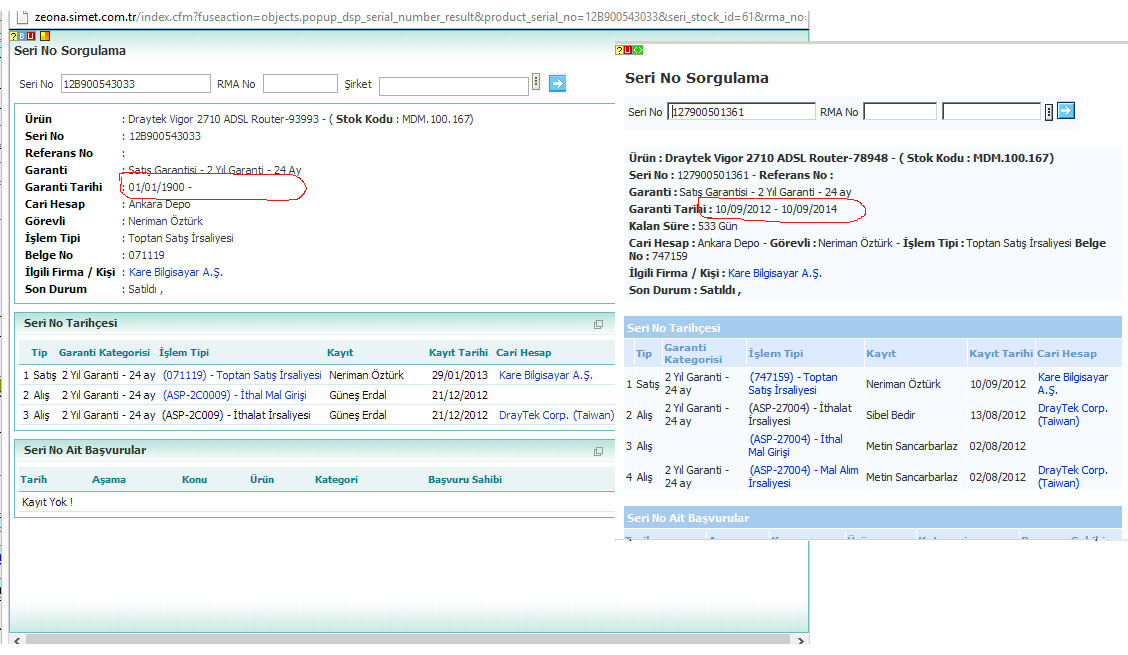The width and height of the screenshot is (1128, 655).
Task: Click the blue arrow search button in right panel
Action: 1066,111
